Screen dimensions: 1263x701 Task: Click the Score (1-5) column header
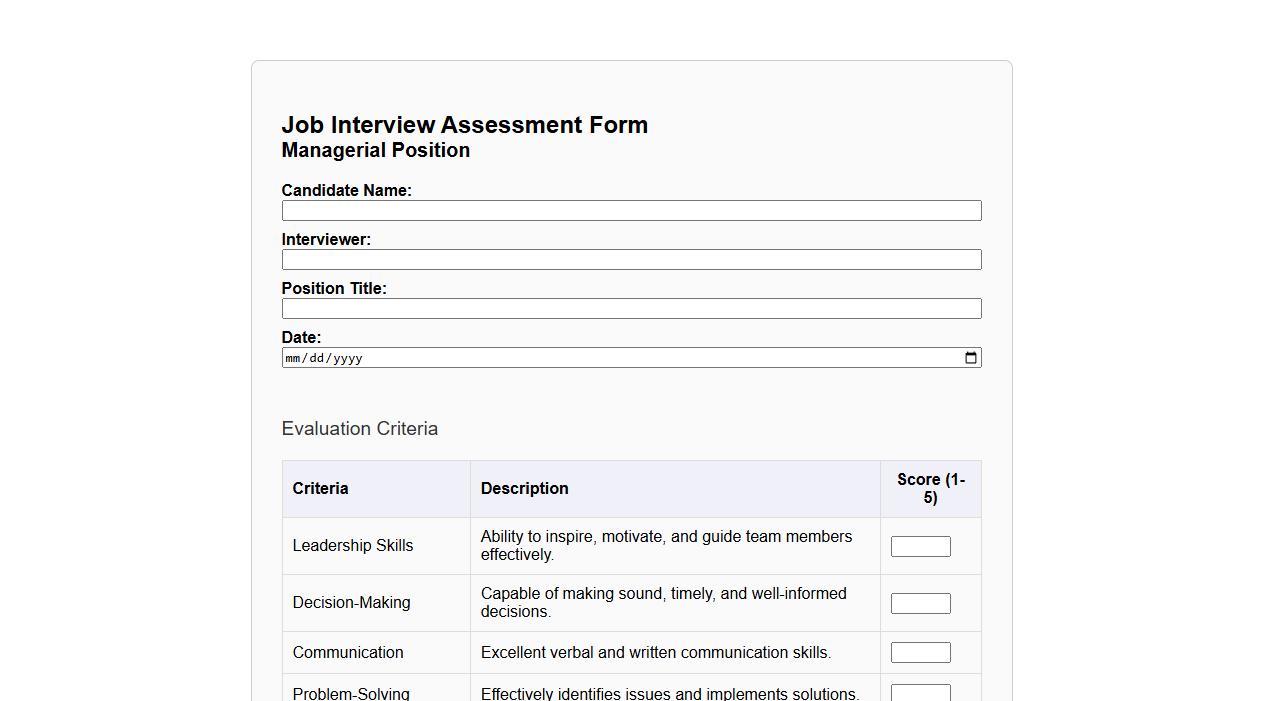930,488
